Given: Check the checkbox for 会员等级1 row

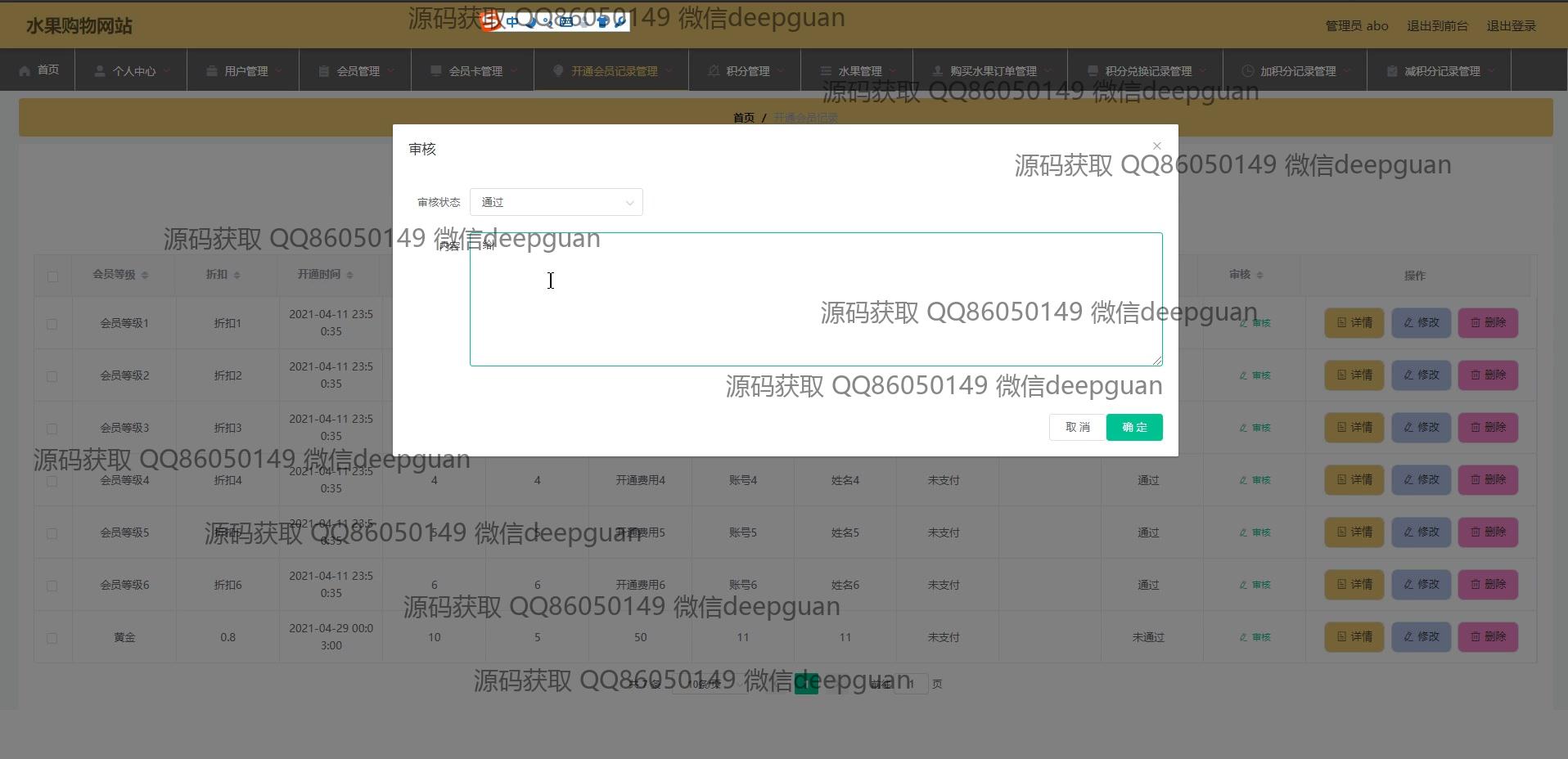Looking at the screenshot, I should [x=52, y=324].
